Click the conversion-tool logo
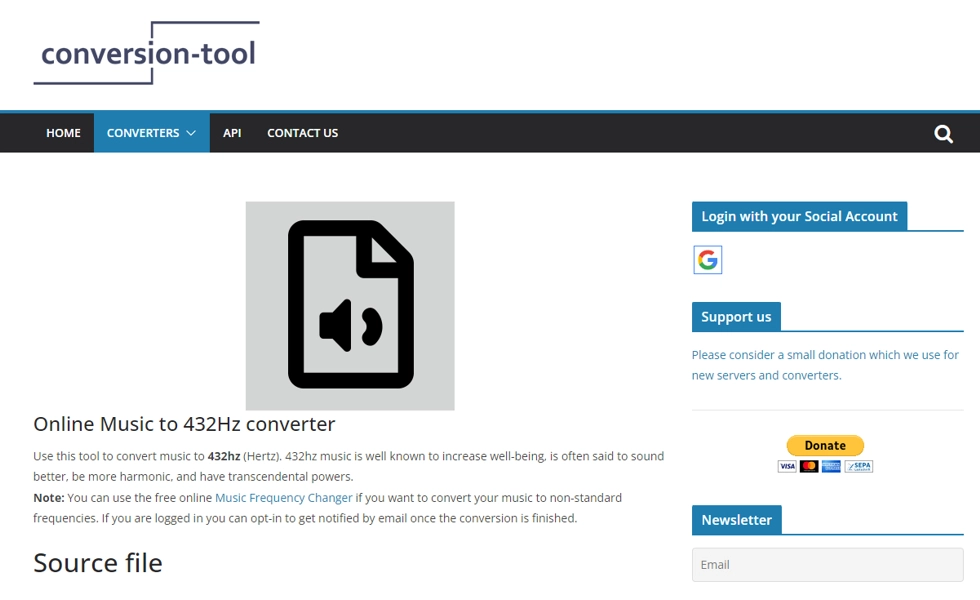 (x=148, y=54)
